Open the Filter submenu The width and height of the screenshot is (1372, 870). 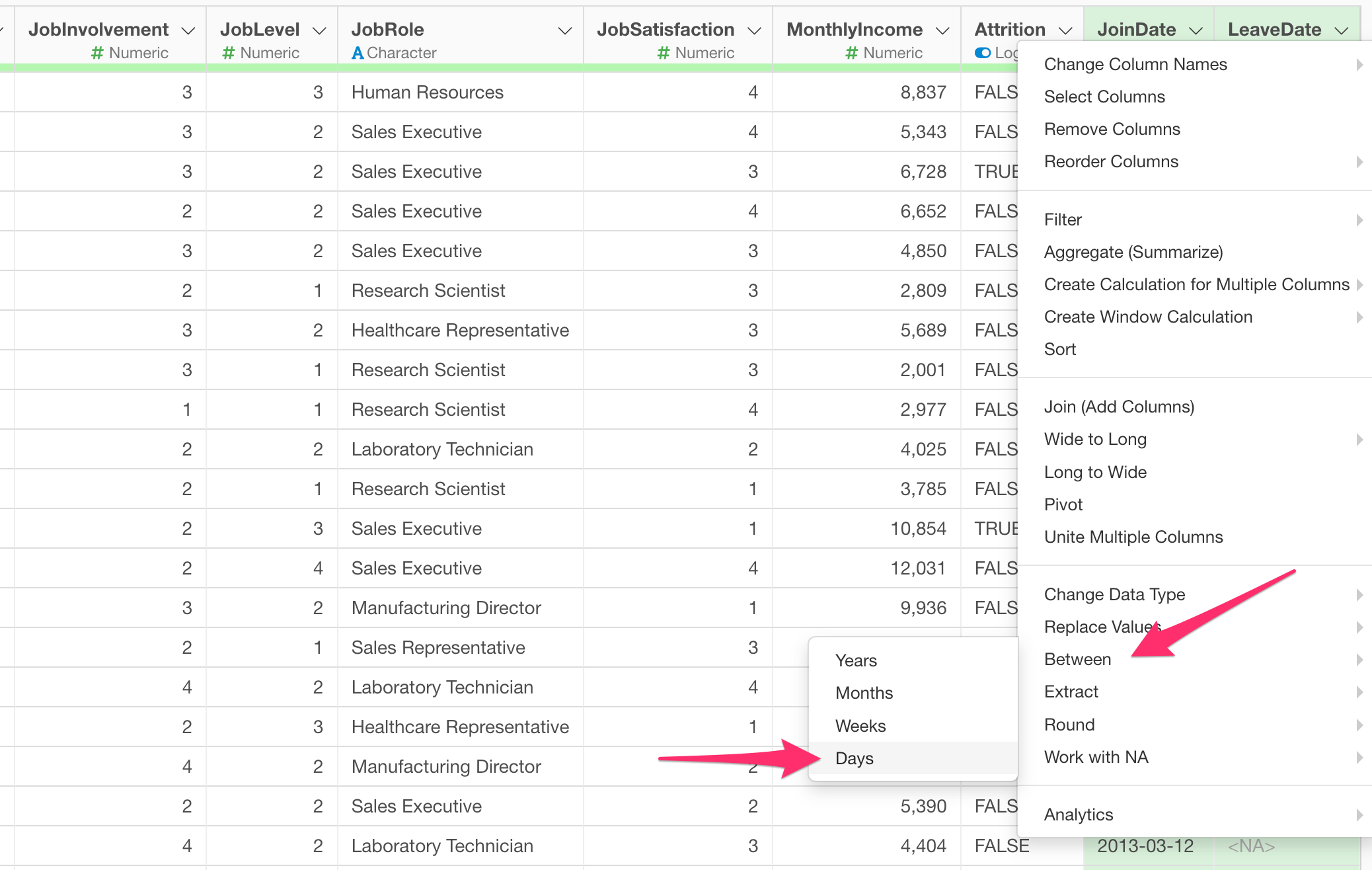(x=1195, y=219)
